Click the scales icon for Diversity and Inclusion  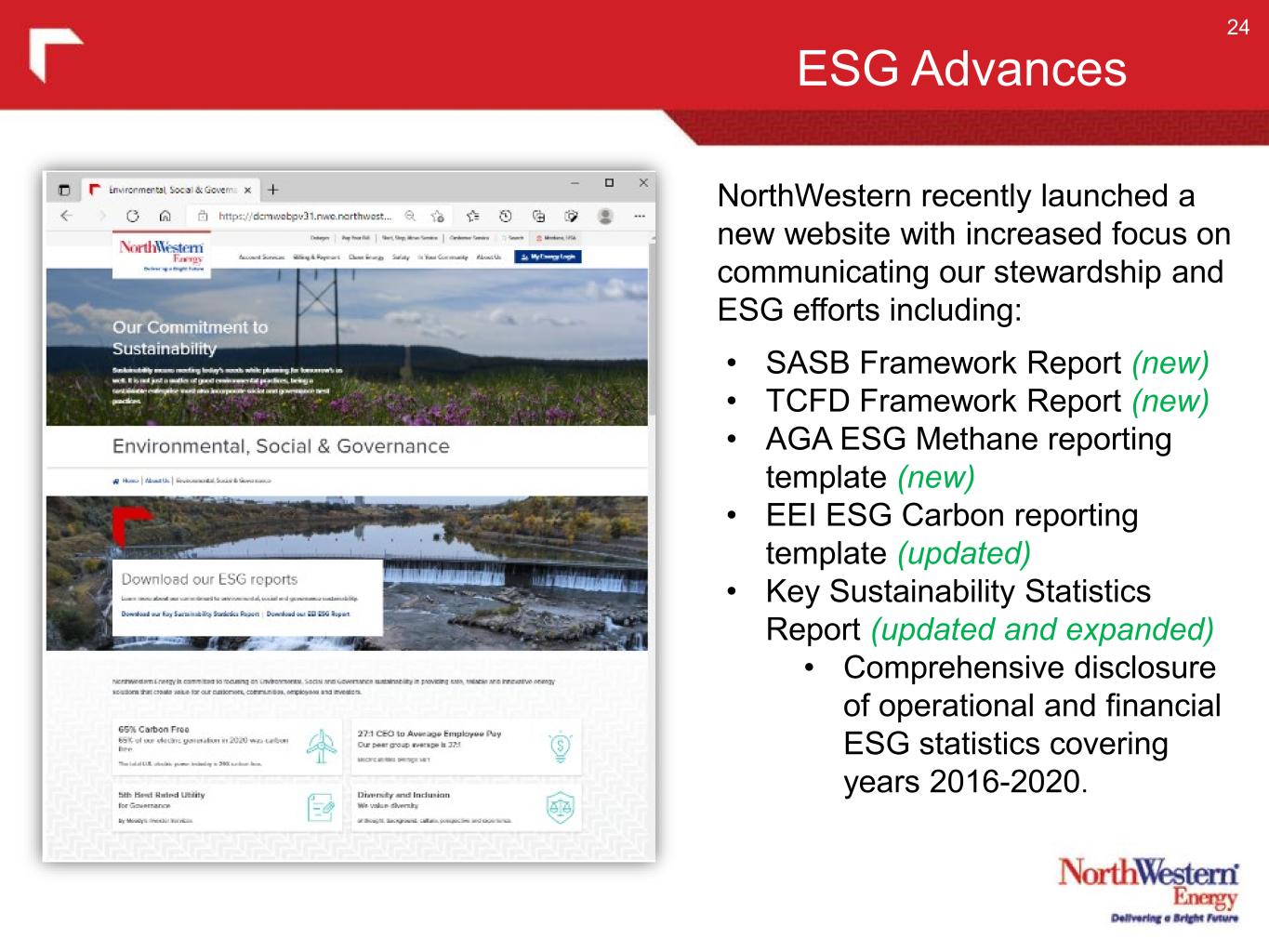click(x=560, y=807)
